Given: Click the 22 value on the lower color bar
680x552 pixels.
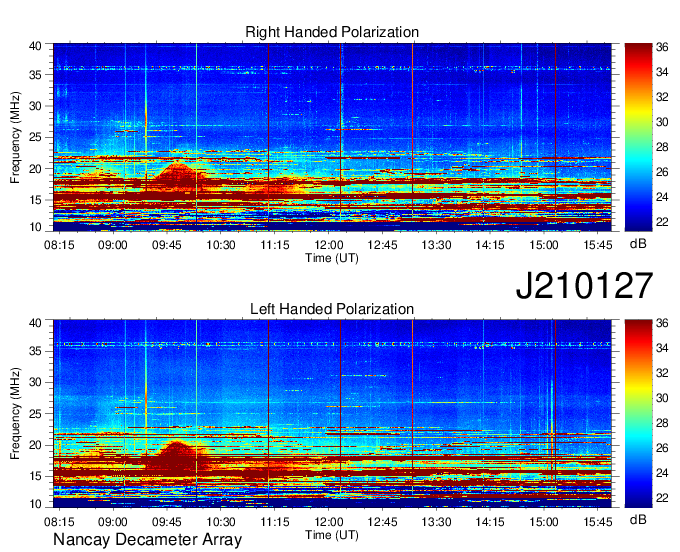Looking at the screenshot, I should point(662,498).
